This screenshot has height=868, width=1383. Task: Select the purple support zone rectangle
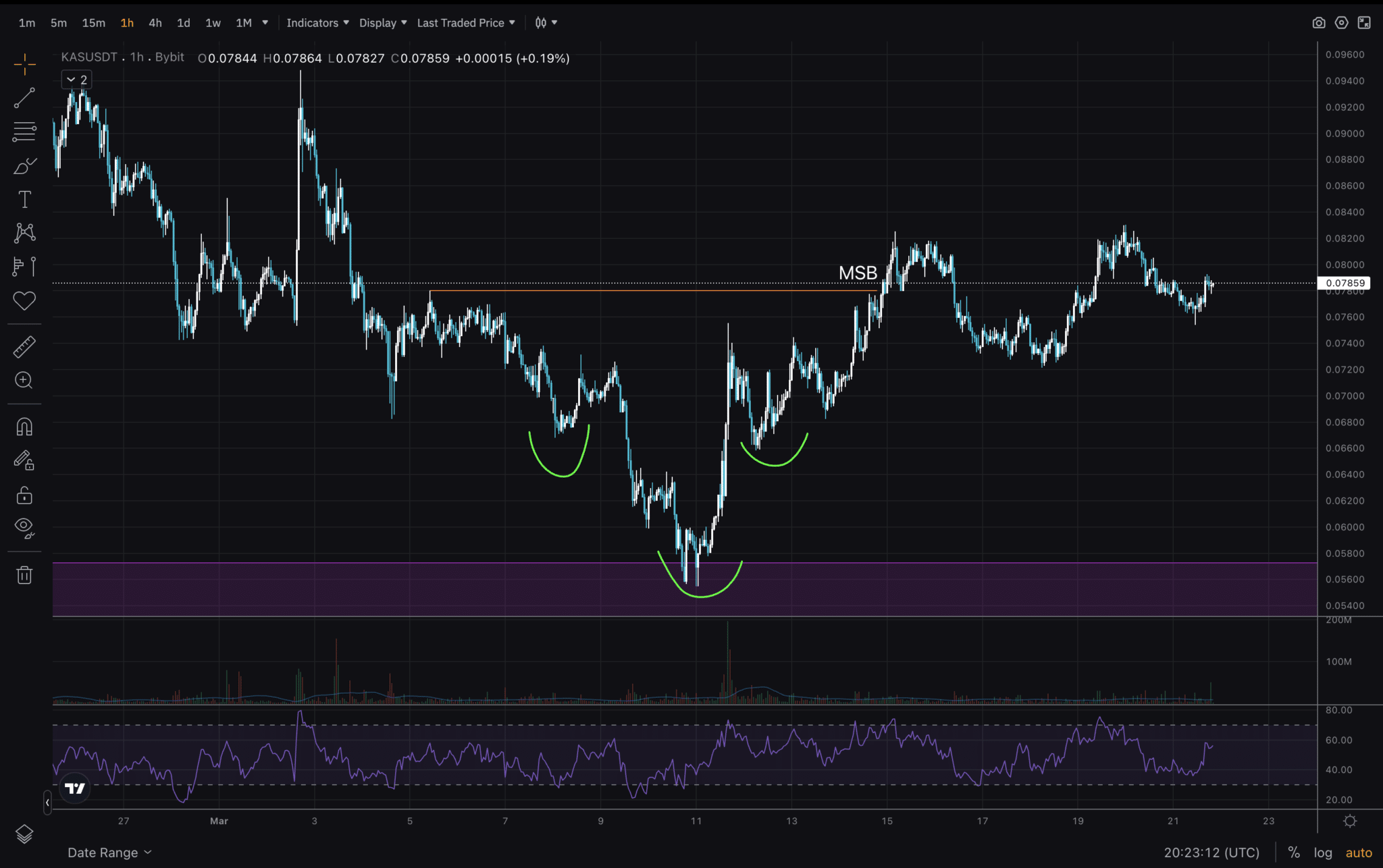[685, 589]
